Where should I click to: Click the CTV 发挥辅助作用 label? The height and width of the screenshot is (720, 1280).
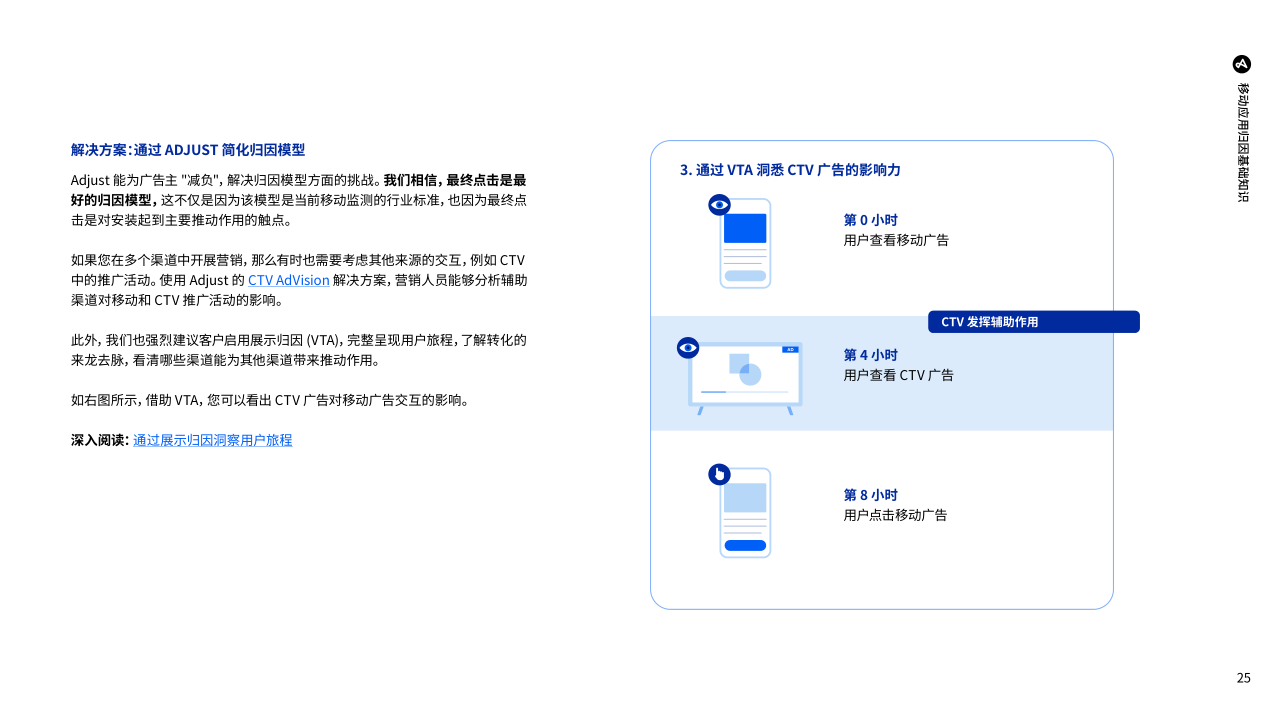1034,322
